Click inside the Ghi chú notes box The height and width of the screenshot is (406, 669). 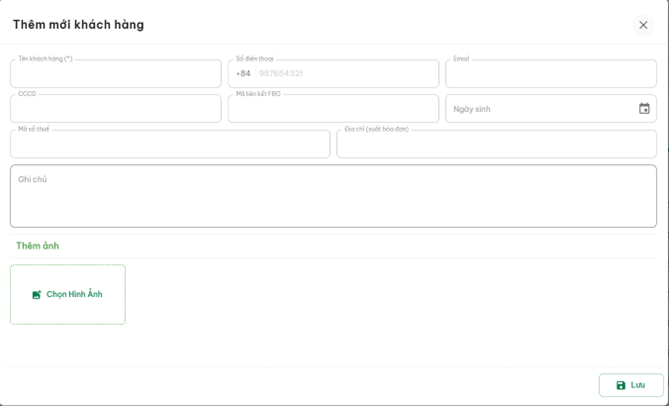[x=333, y=200]
